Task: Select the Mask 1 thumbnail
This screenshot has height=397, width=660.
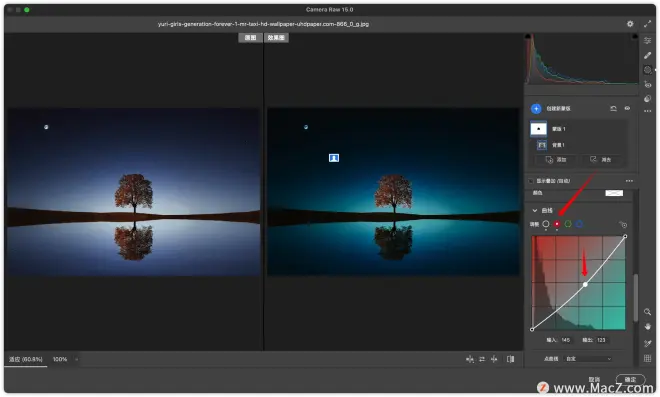Action: tap(538, 129)
